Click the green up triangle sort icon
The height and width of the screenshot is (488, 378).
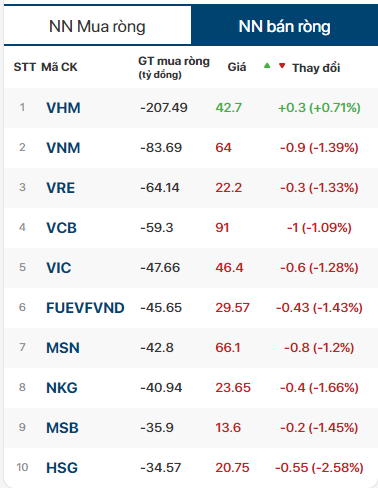[x=267, y=66]
